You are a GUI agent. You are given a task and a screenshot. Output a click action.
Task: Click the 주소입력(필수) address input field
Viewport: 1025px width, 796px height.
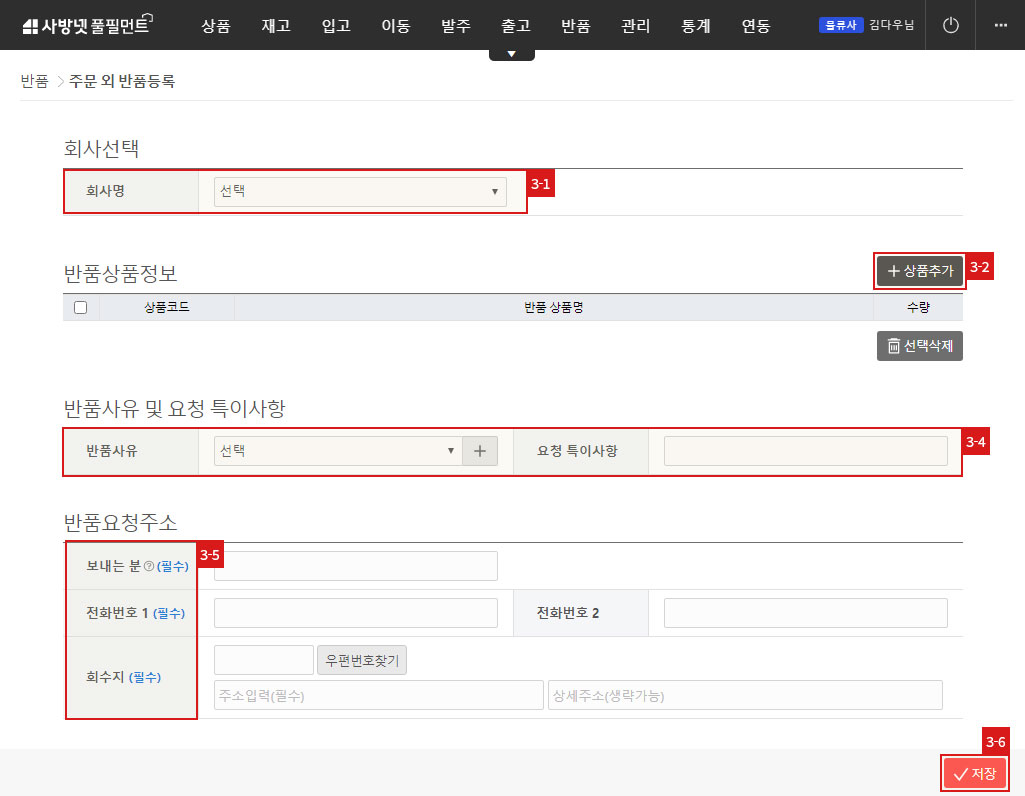(378, 694)
